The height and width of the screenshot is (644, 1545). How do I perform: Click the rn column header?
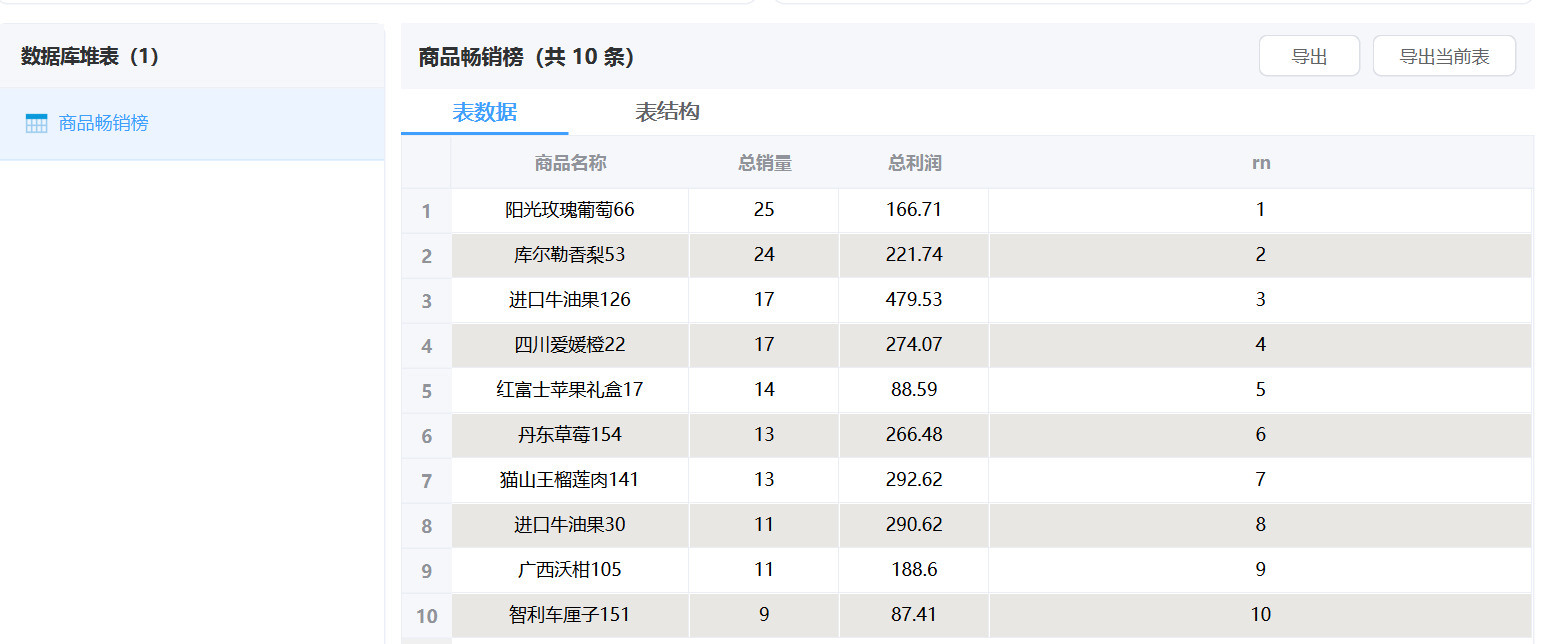[x=1260, y=163]
